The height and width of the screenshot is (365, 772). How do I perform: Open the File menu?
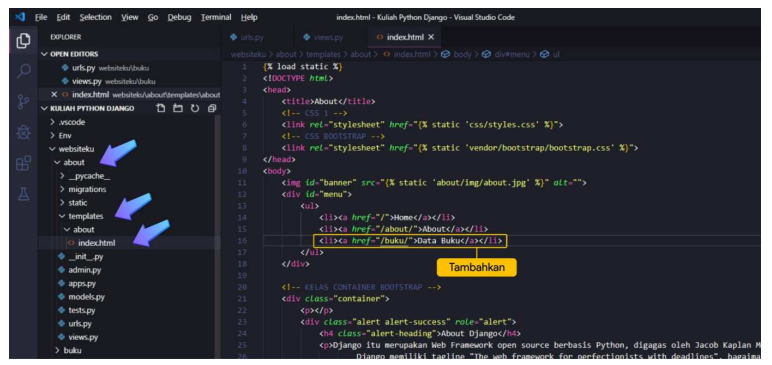41,17
